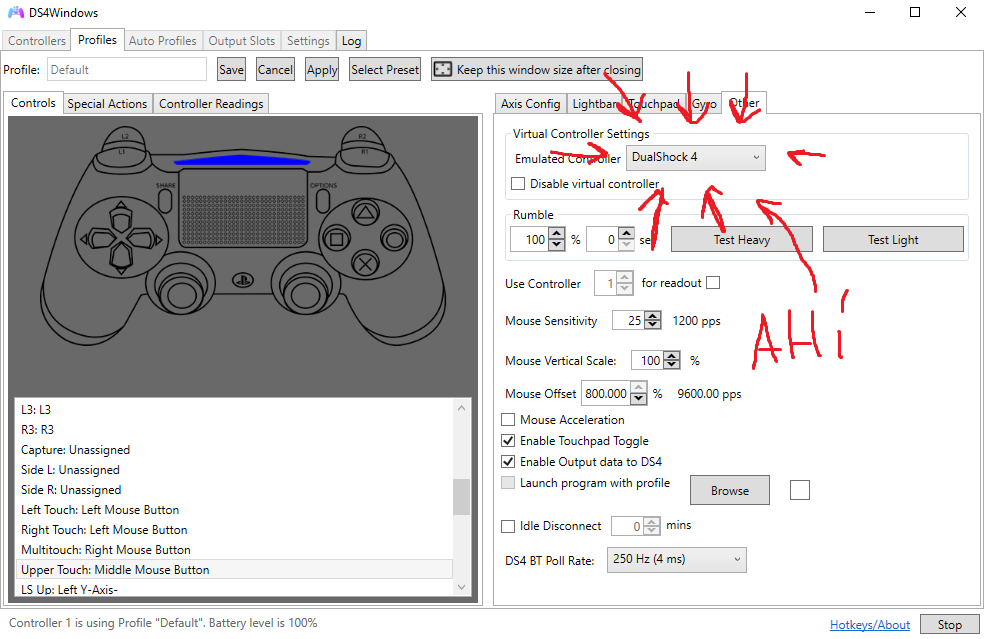Click the Mouse Offset value field
The width and height of the screenshot is (984, 639).
click(606, 394)
